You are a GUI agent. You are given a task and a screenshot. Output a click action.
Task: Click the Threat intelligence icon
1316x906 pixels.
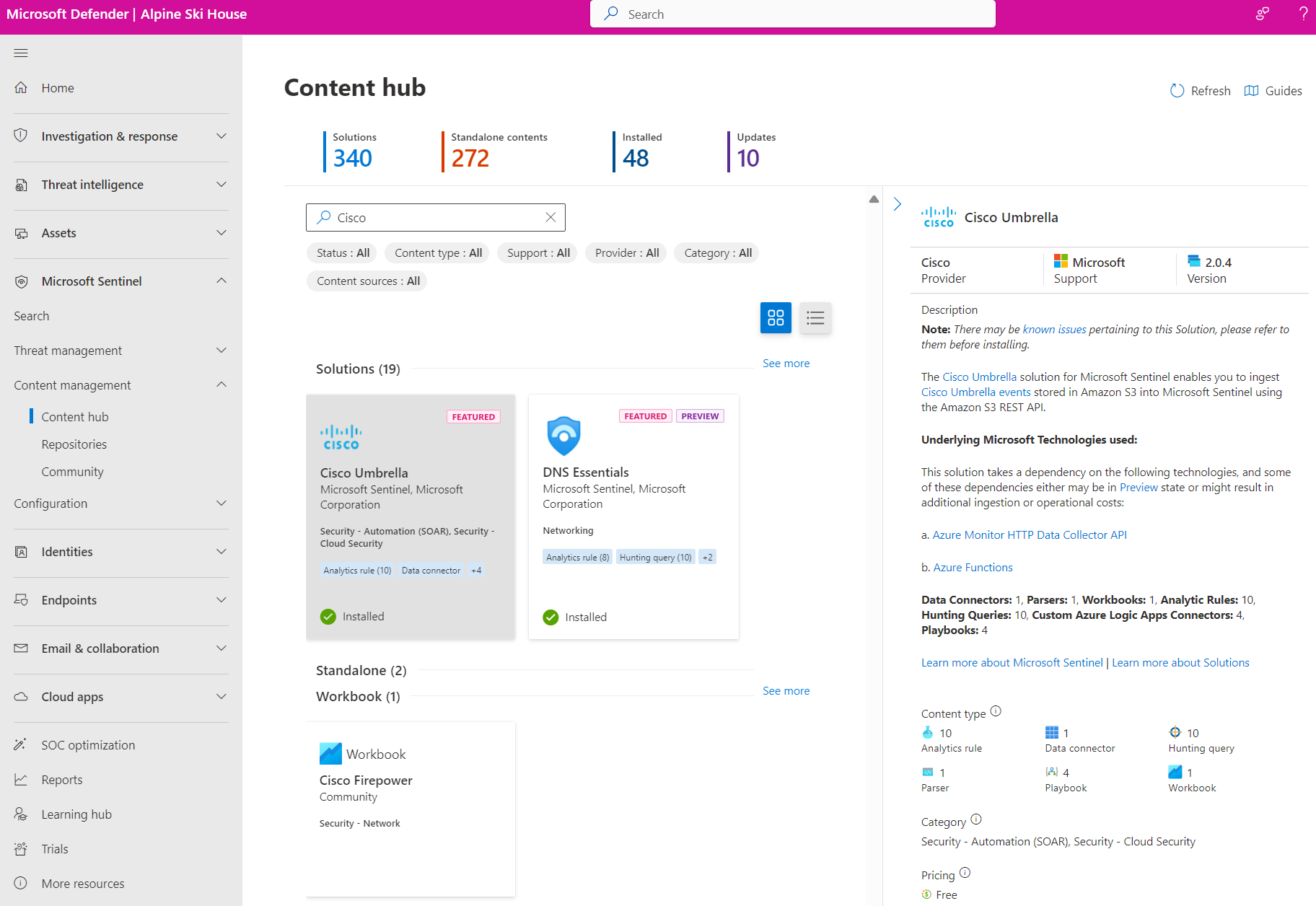21,185
